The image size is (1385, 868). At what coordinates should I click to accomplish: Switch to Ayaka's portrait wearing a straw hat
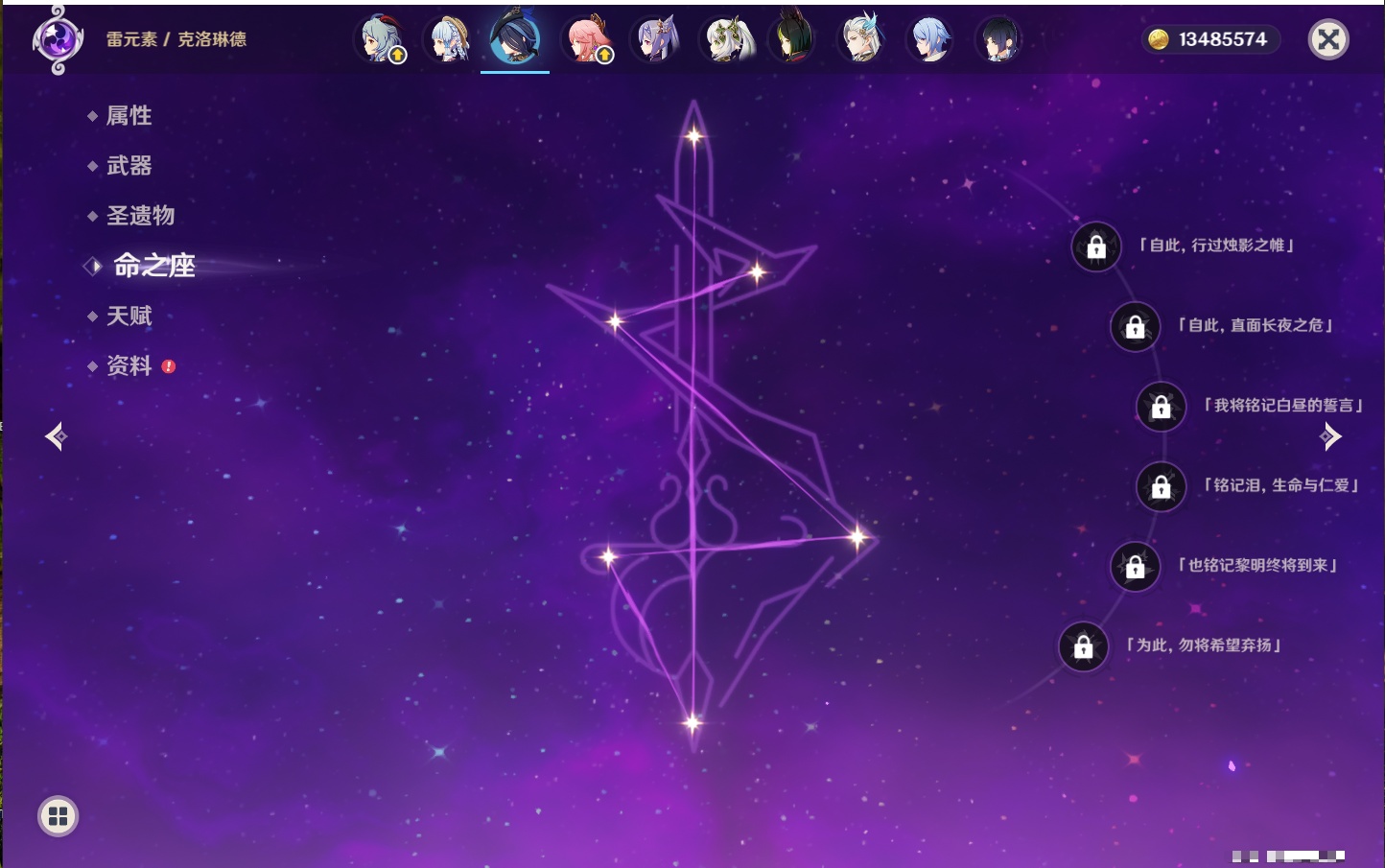click(450, 39)
